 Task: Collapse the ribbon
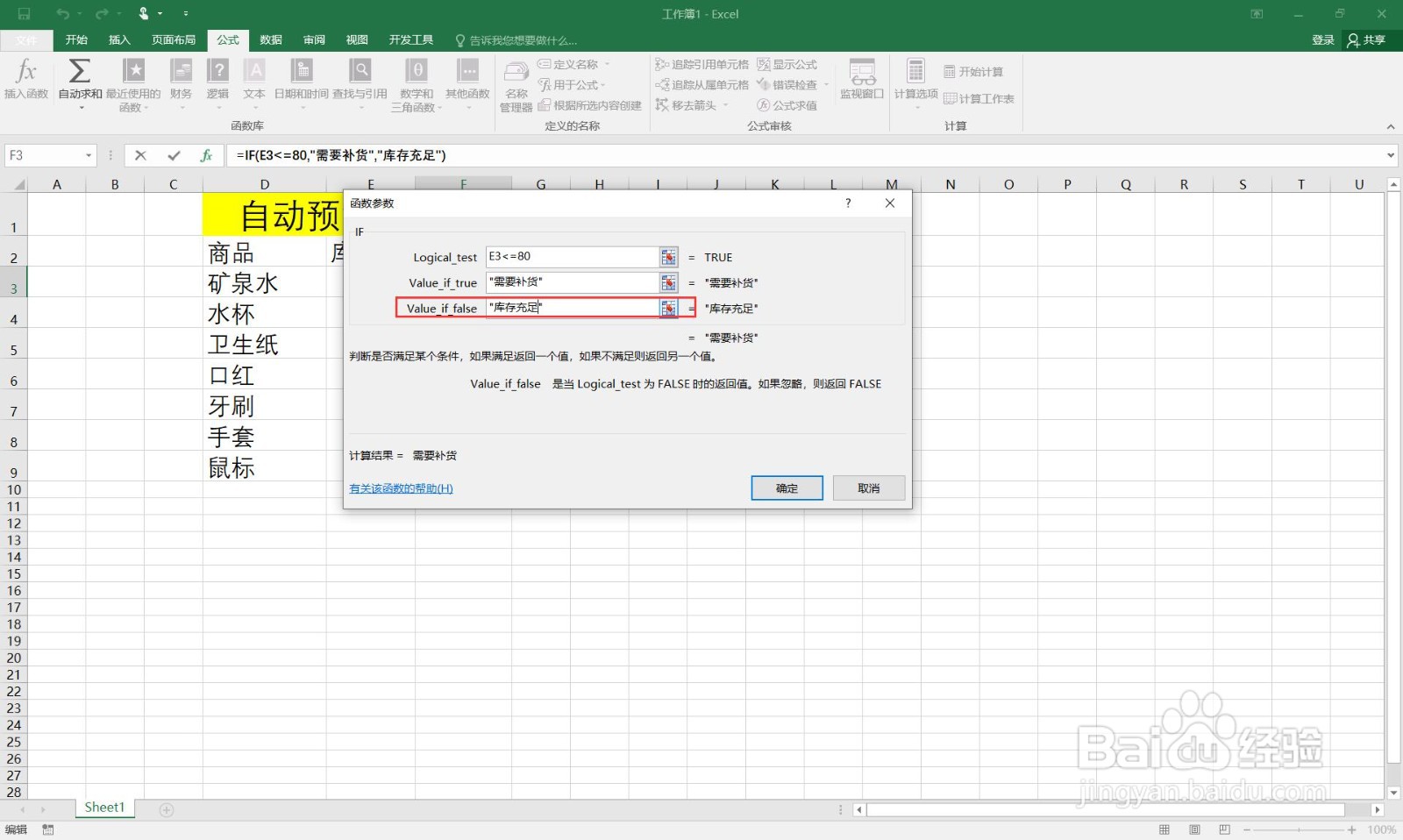[x=1390, y=126]
